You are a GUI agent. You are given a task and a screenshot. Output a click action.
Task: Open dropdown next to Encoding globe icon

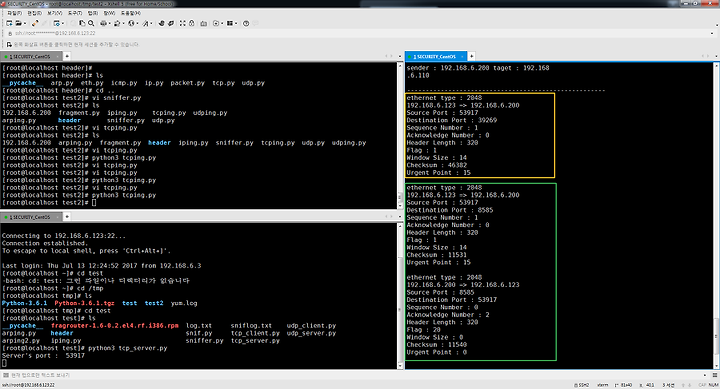[x=137, y=23]
